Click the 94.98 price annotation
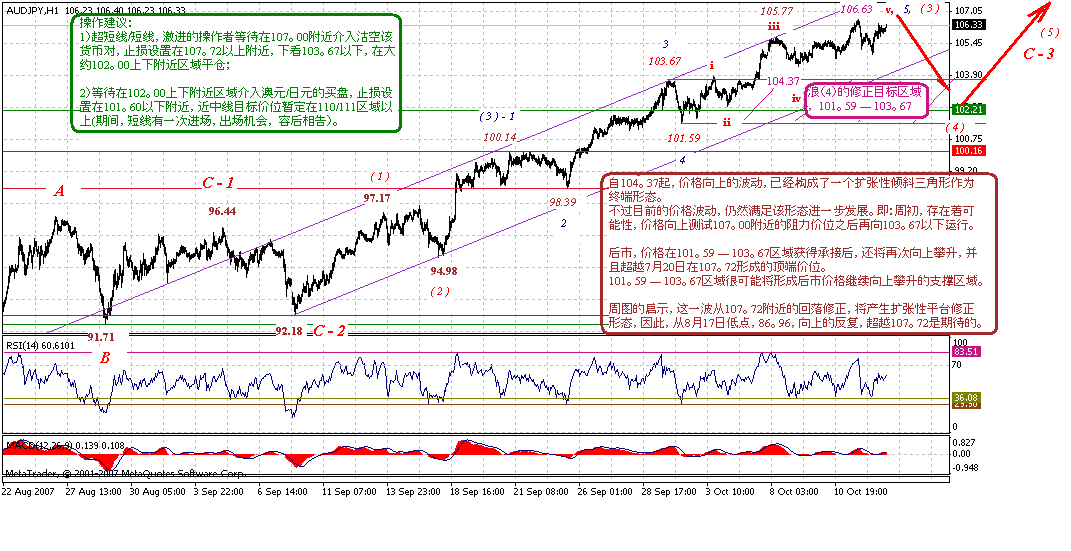The height and width of the screenshot is (551, 1071). (x=443, y=271)
